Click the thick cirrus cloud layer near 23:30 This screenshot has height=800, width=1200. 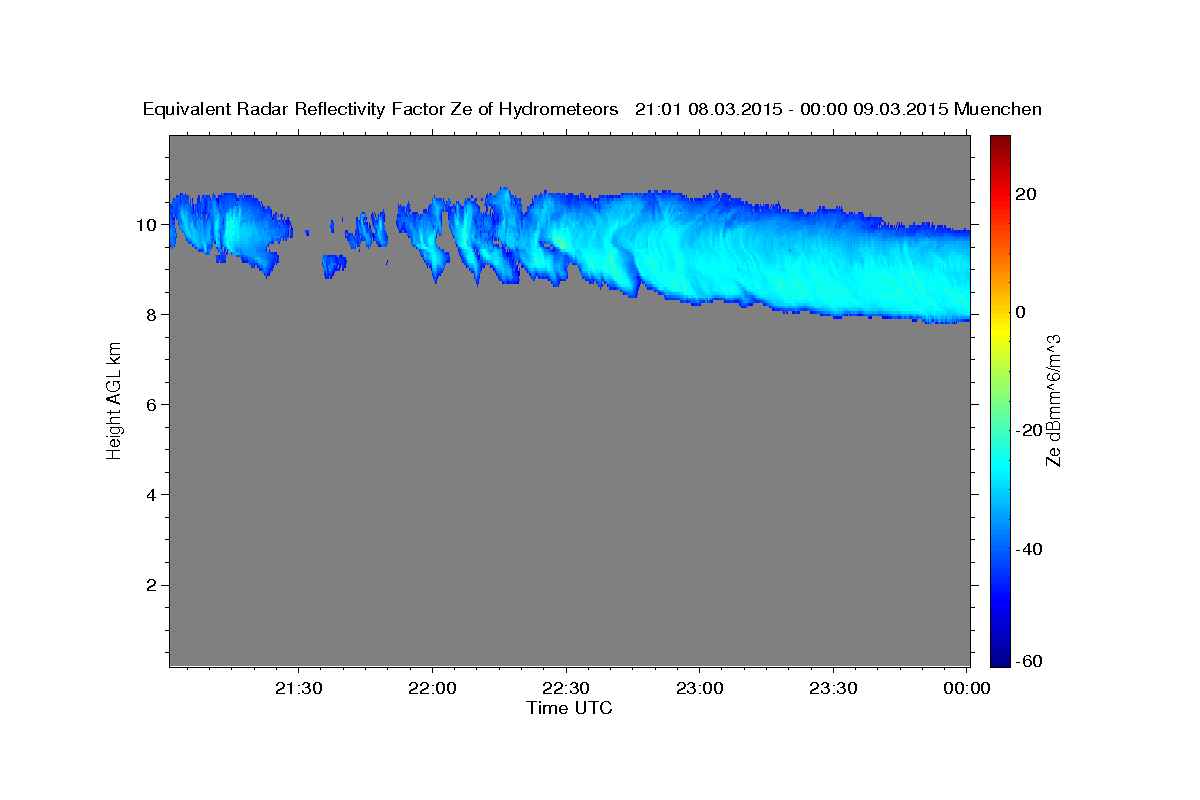[835, 265]
